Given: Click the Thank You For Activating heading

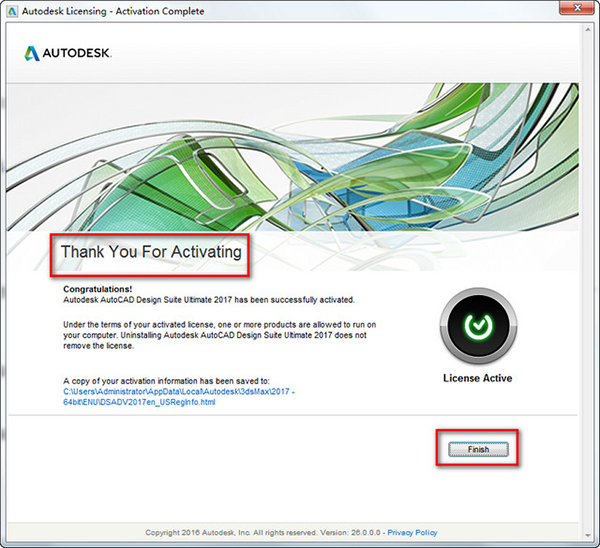Looking at the screenshot, I should pyautogui.click(x=151, y=252).
